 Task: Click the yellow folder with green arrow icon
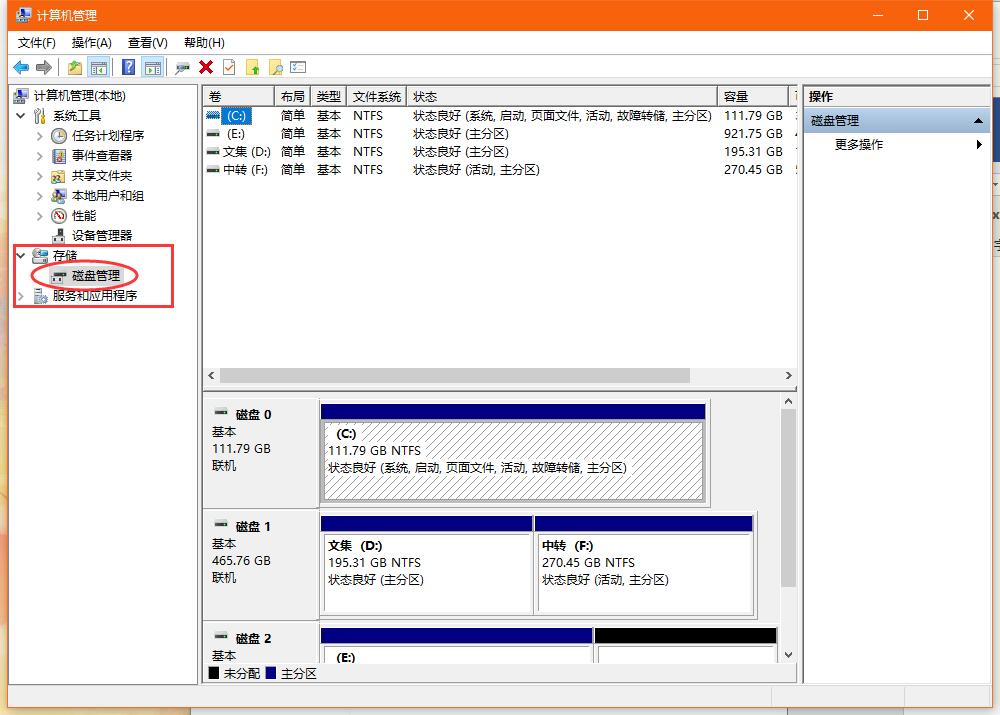pos(253,67)
